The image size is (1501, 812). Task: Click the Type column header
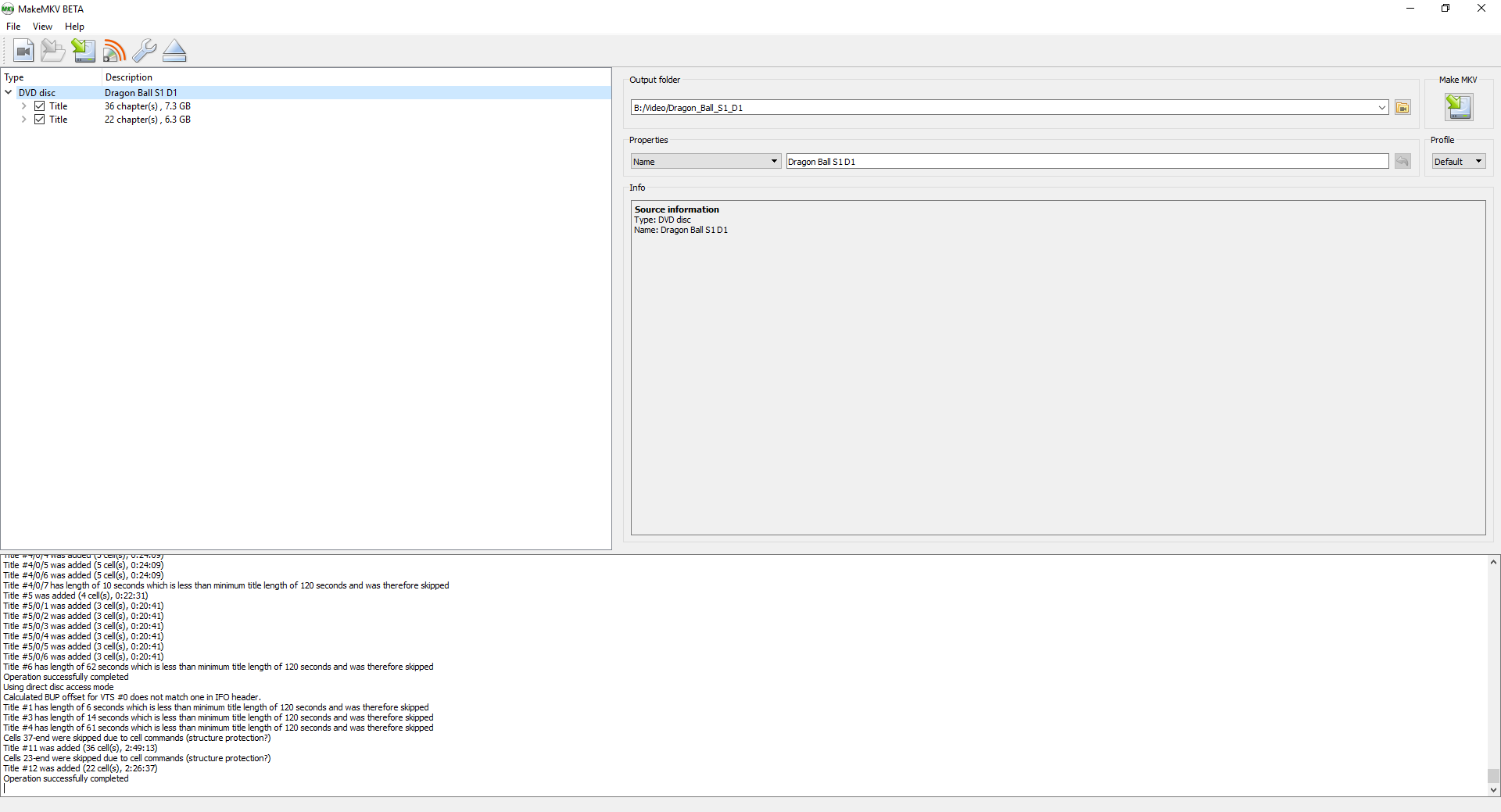(52, 77)
